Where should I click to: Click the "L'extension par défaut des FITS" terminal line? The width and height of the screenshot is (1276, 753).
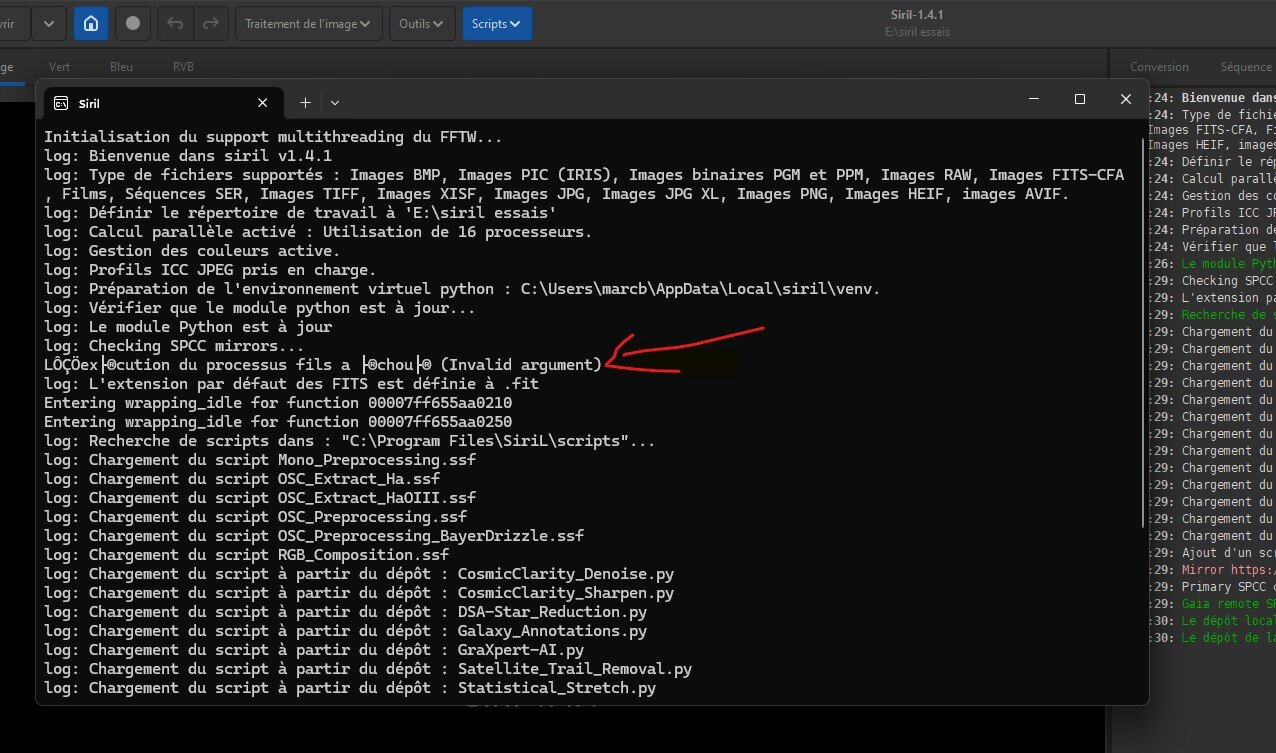(x=292, y=384)
